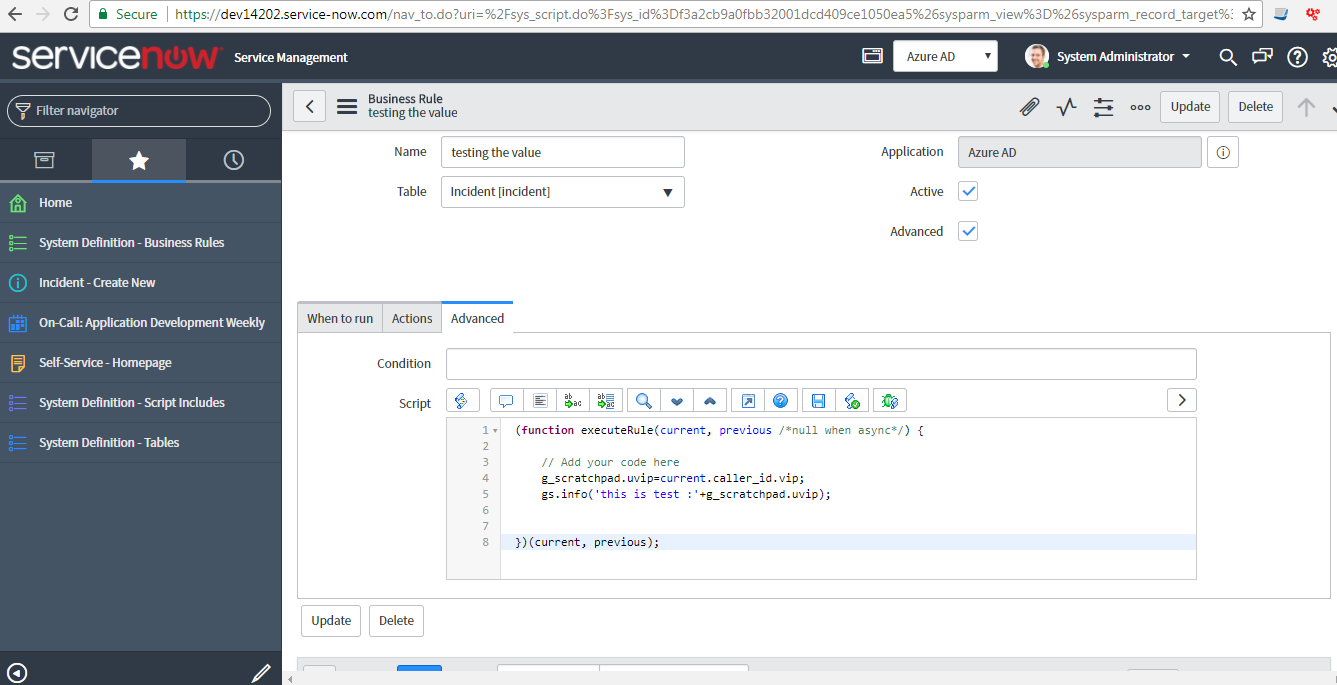
Task: Click the Update button in the form header
Action: click(x=1190, y=107)
